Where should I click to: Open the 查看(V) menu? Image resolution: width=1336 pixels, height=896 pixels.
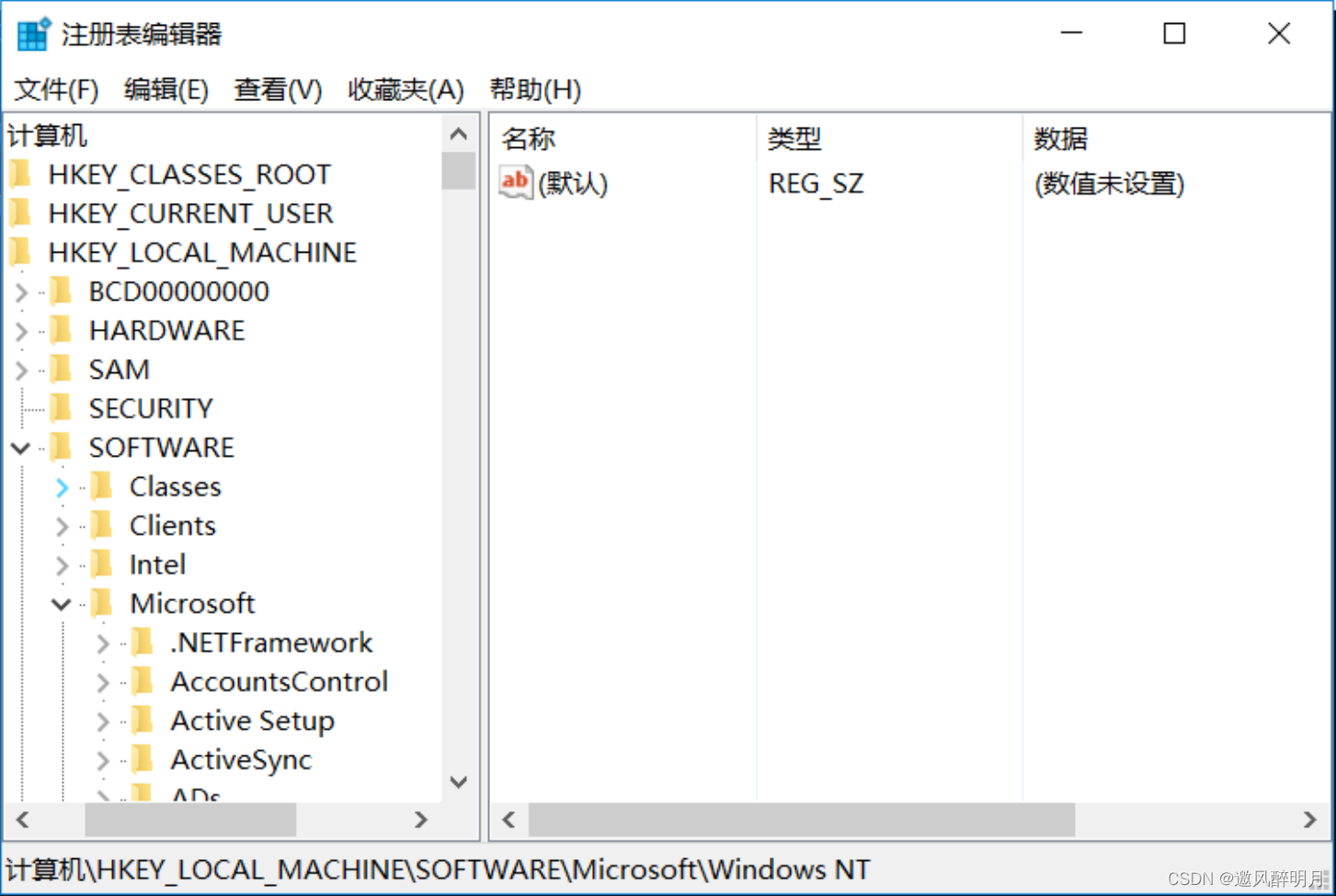click(x=277, y=89)
